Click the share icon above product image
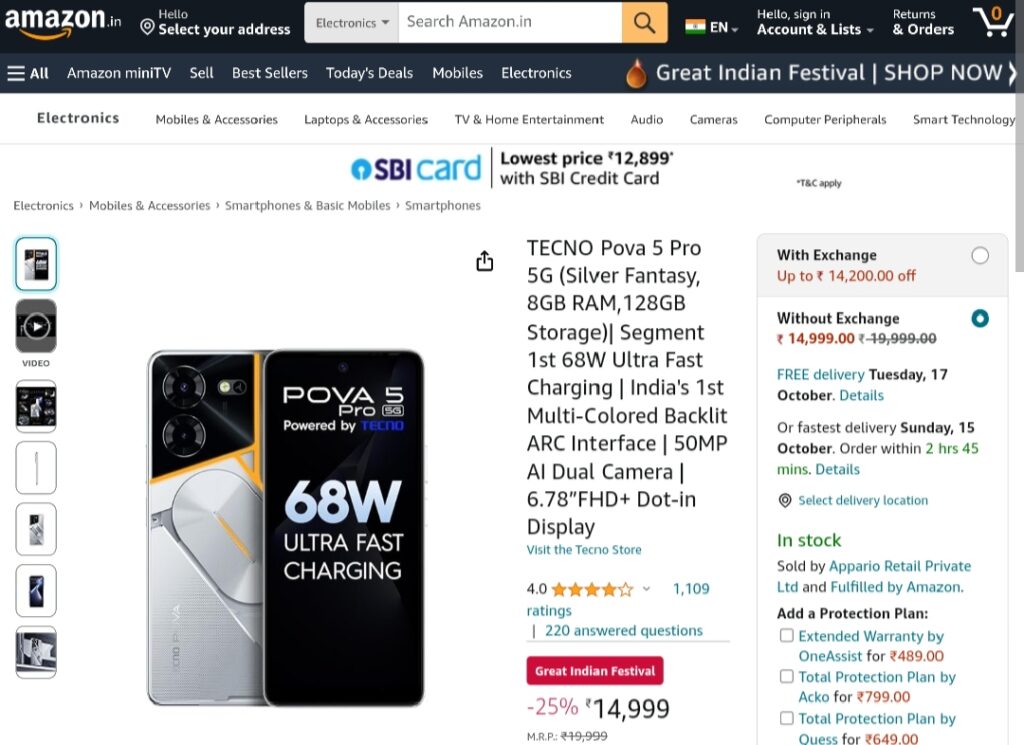This screenshot has width=1024, height=745. (x=485, y=261)
